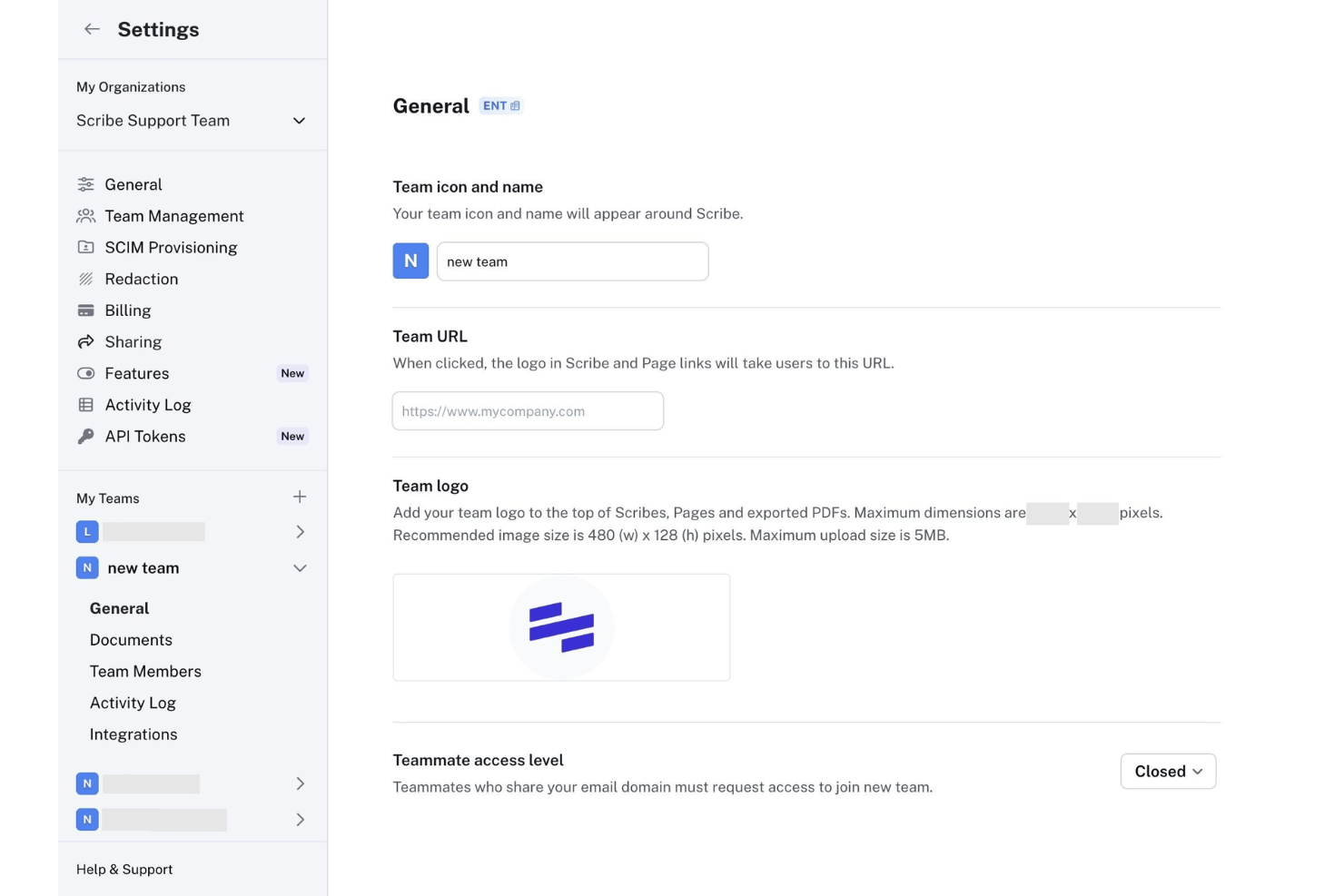Open the Features page

coord(137,373)
